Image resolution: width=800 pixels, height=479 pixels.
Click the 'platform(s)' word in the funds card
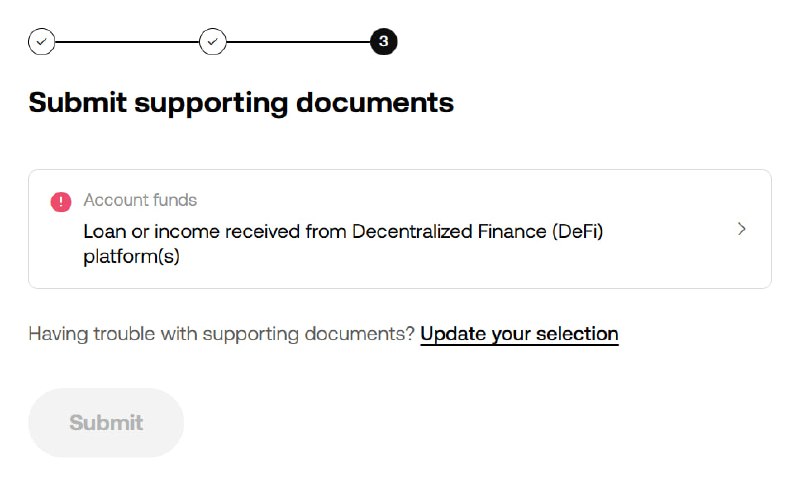[x=132, y=257]
